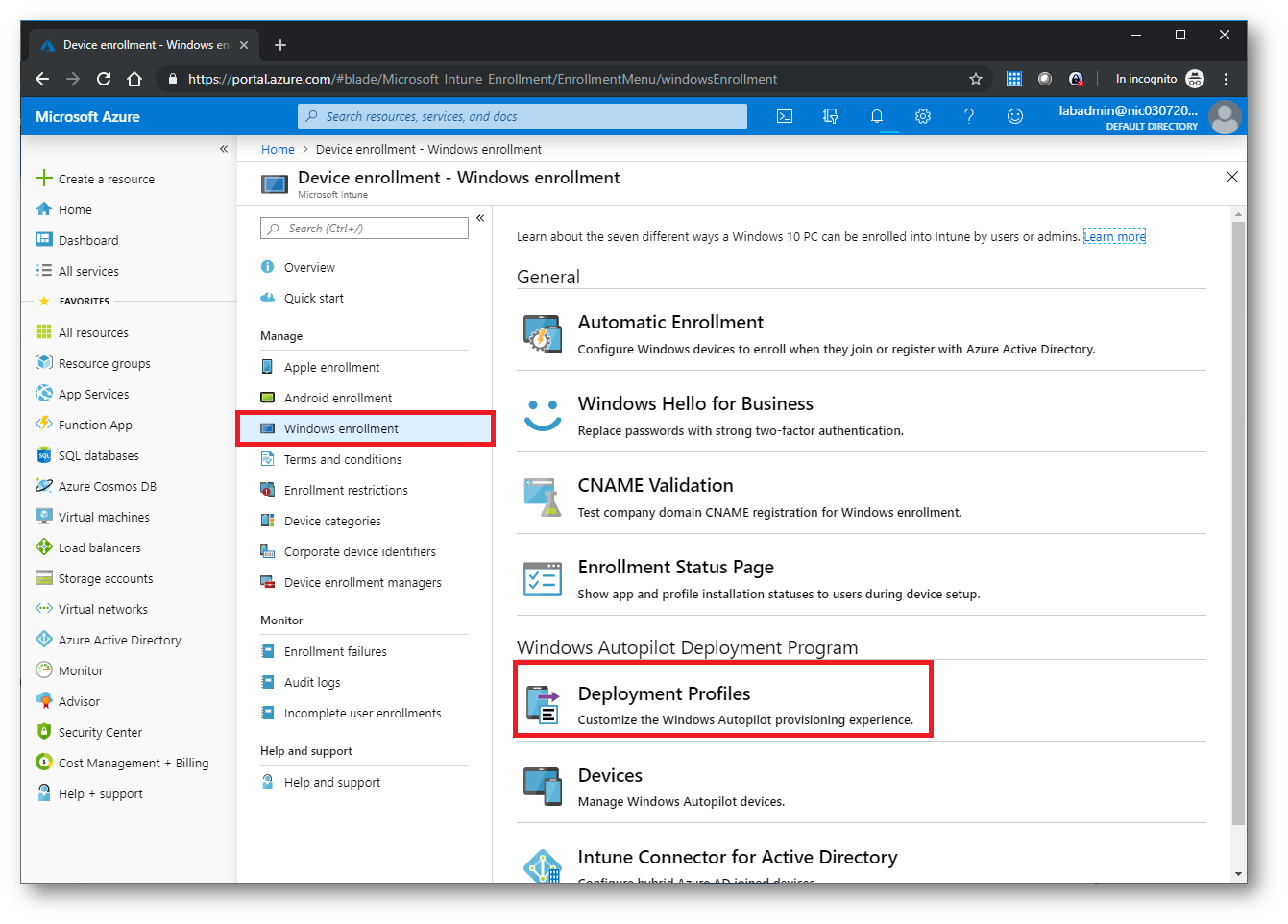Go to Home in left sidebar

coord(63,209)
